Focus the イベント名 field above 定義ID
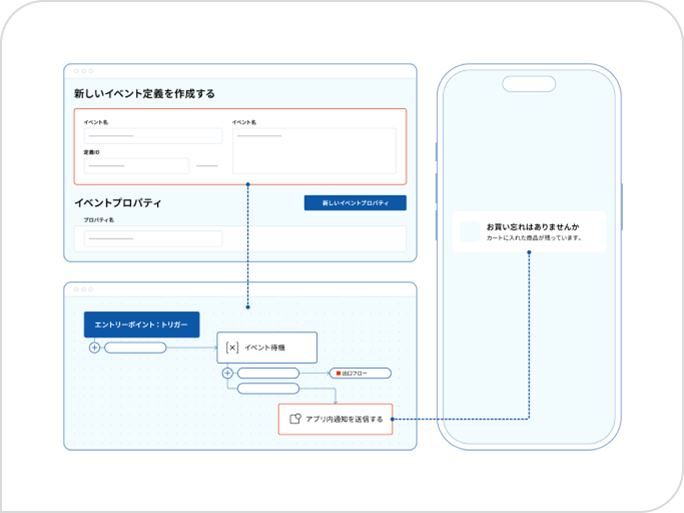The image size is (684, 513). [x=153, y=136]
